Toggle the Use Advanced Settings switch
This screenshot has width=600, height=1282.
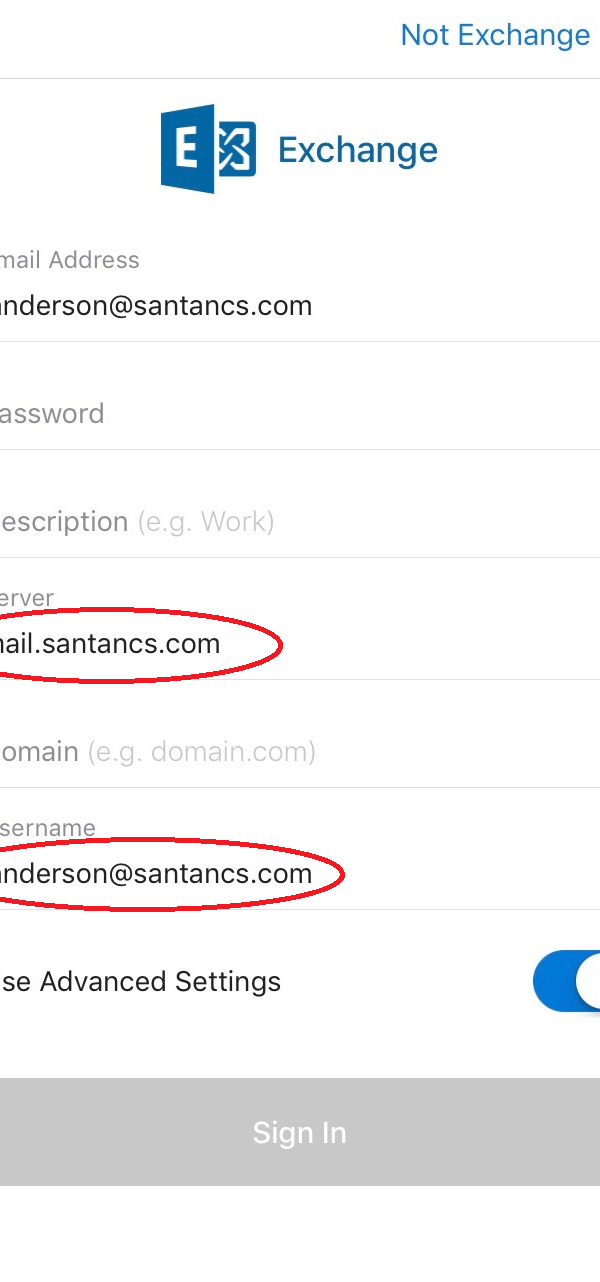[567, 981]
